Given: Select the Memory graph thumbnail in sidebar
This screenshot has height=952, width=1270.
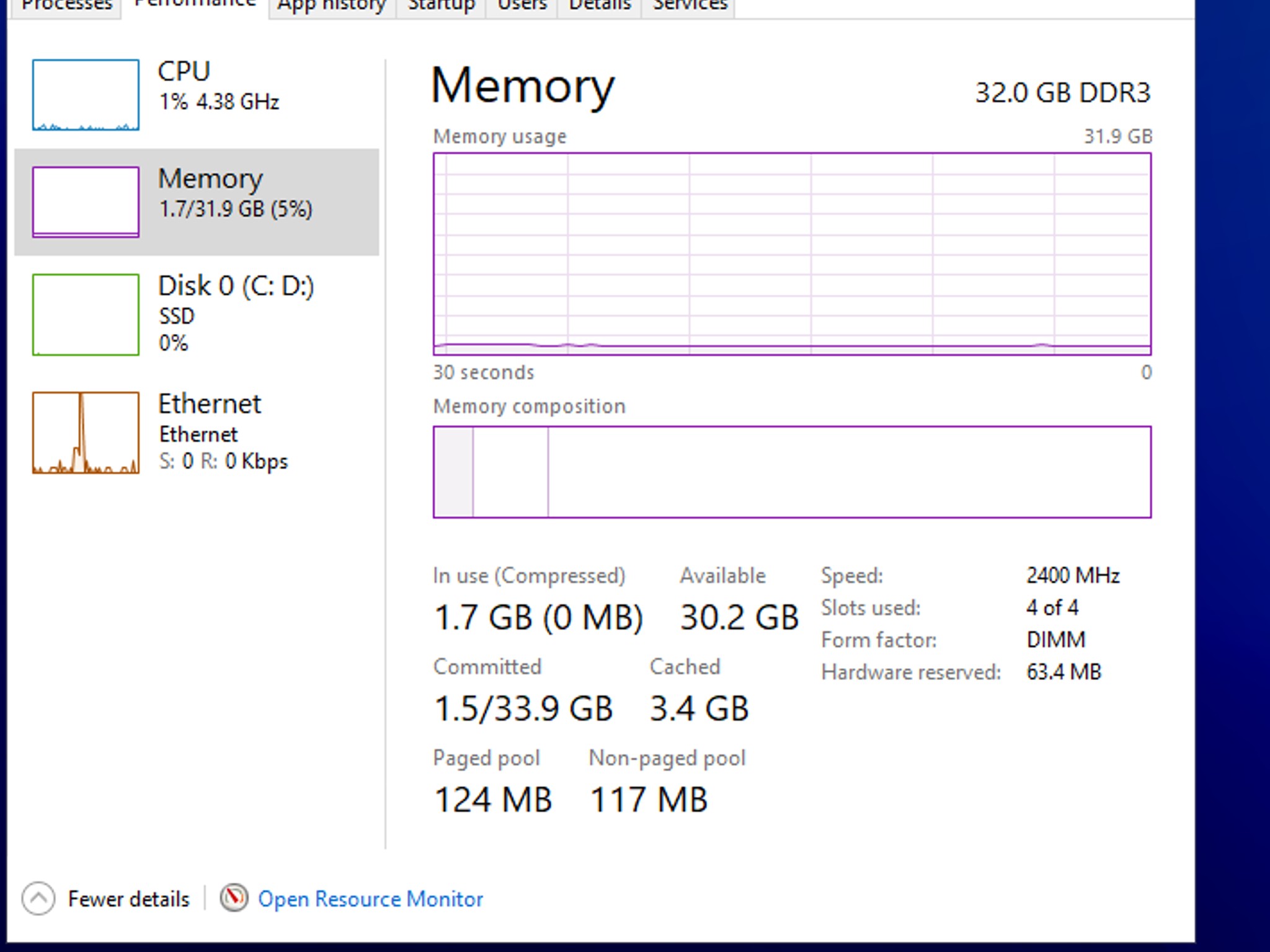Looking at the screenshot, I should click(86, 202).
